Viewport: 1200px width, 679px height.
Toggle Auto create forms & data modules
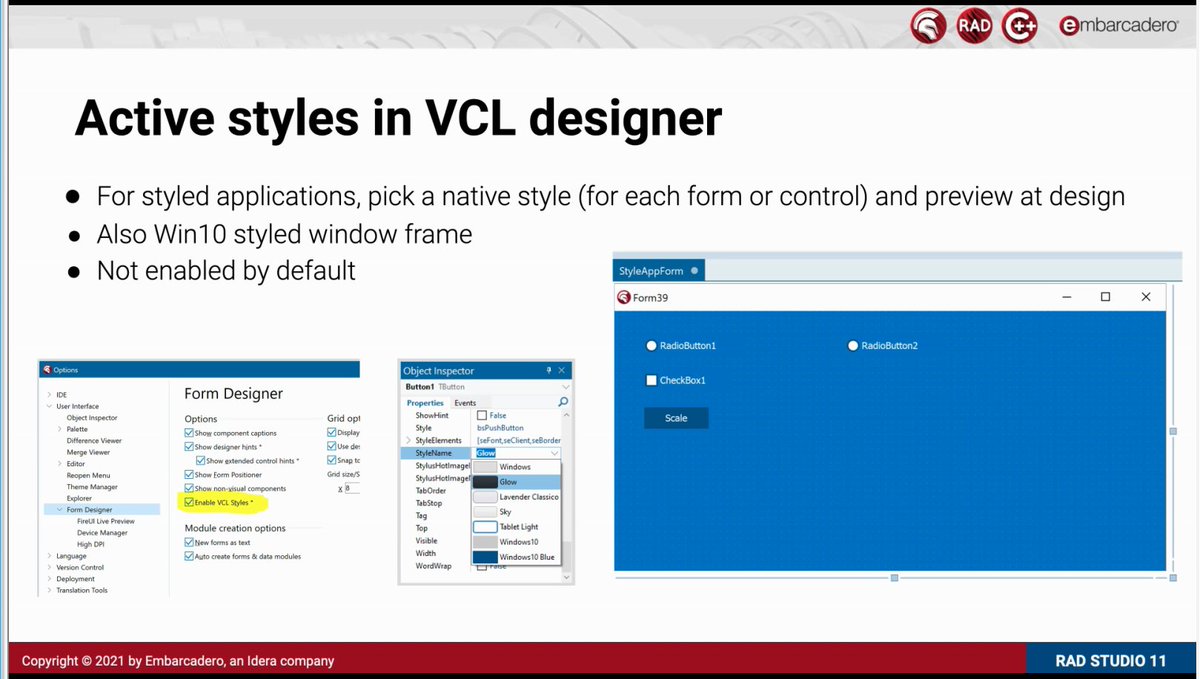190,556
